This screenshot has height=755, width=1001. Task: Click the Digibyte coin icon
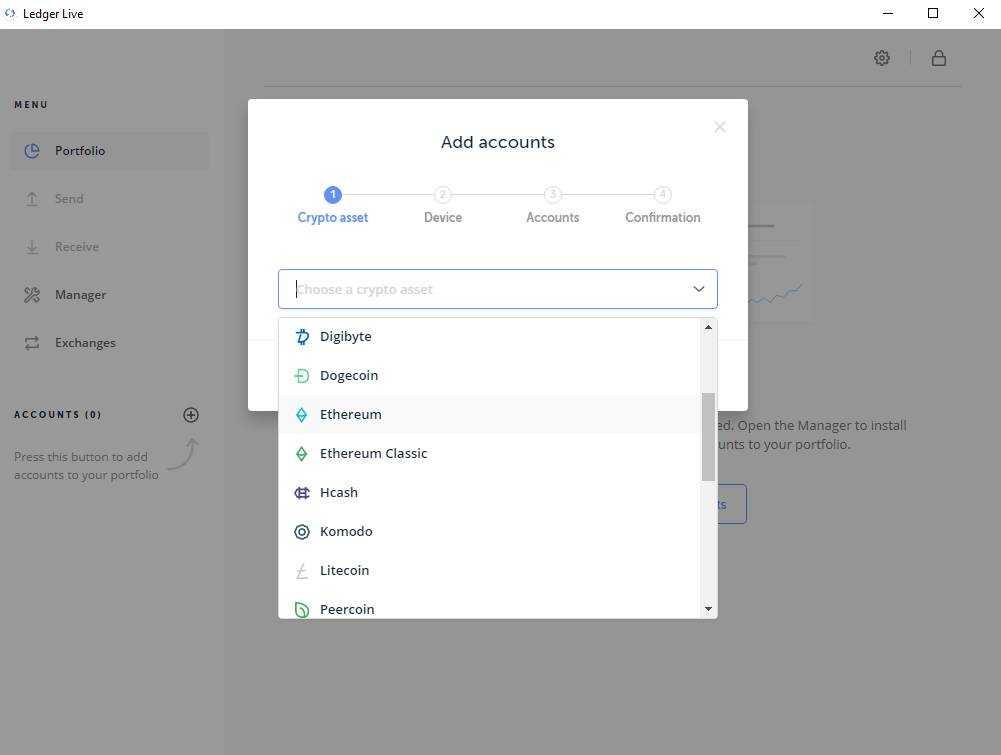[302, 336]
